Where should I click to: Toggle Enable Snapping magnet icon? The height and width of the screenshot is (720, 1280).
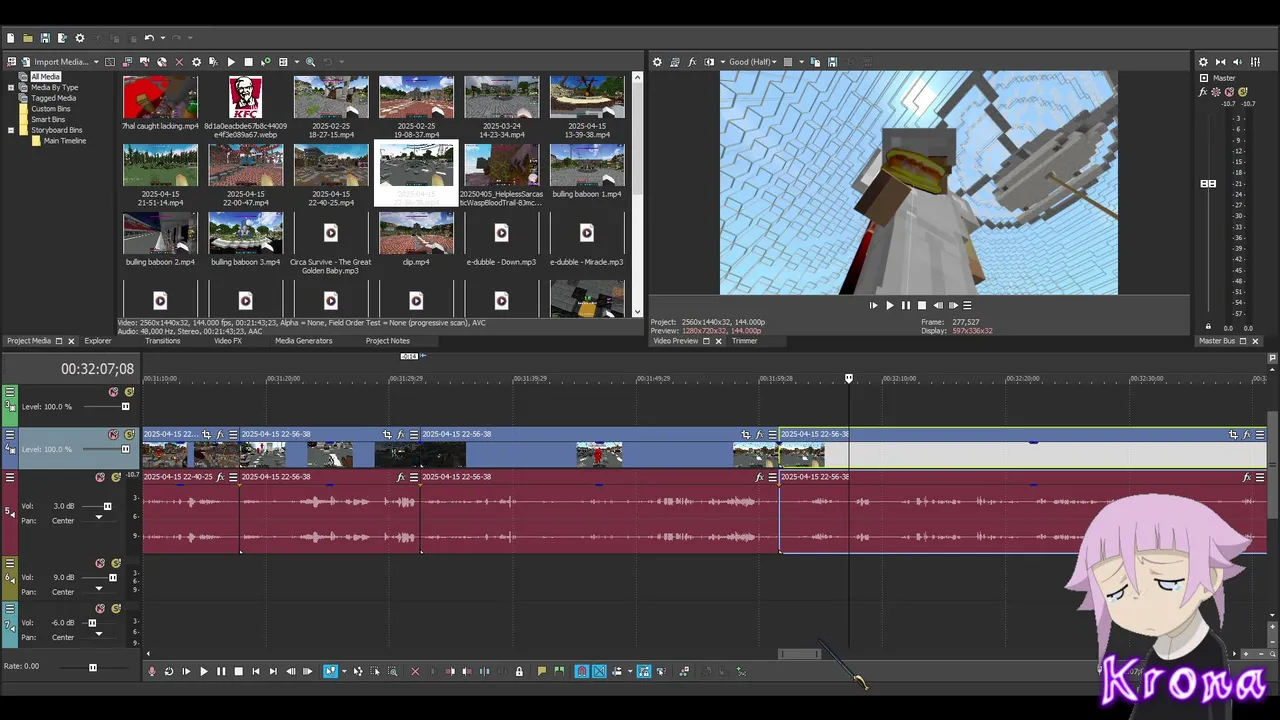click(581, 671)
